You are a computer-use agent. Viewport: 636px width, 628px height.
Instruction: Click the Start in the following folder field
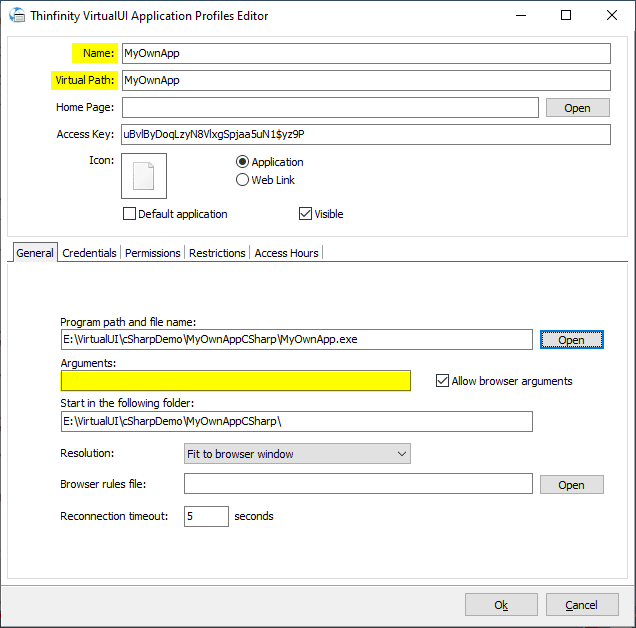coord(297,422)
